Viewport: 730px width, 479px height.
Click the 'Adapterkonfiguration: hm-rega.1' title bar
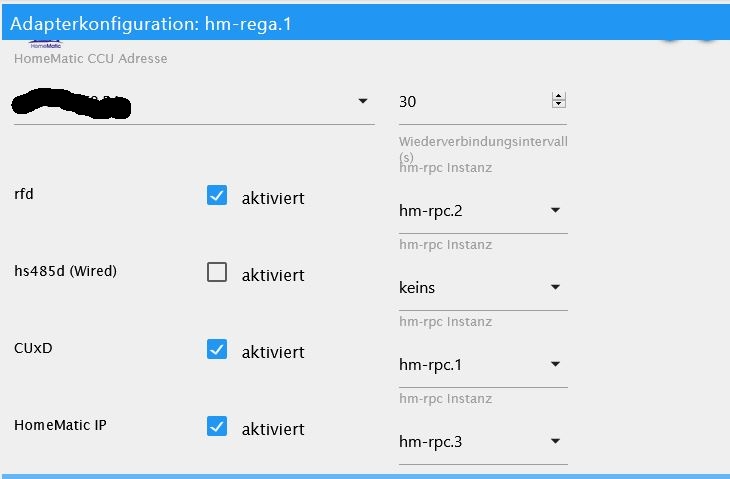click(x=150, y=23)
